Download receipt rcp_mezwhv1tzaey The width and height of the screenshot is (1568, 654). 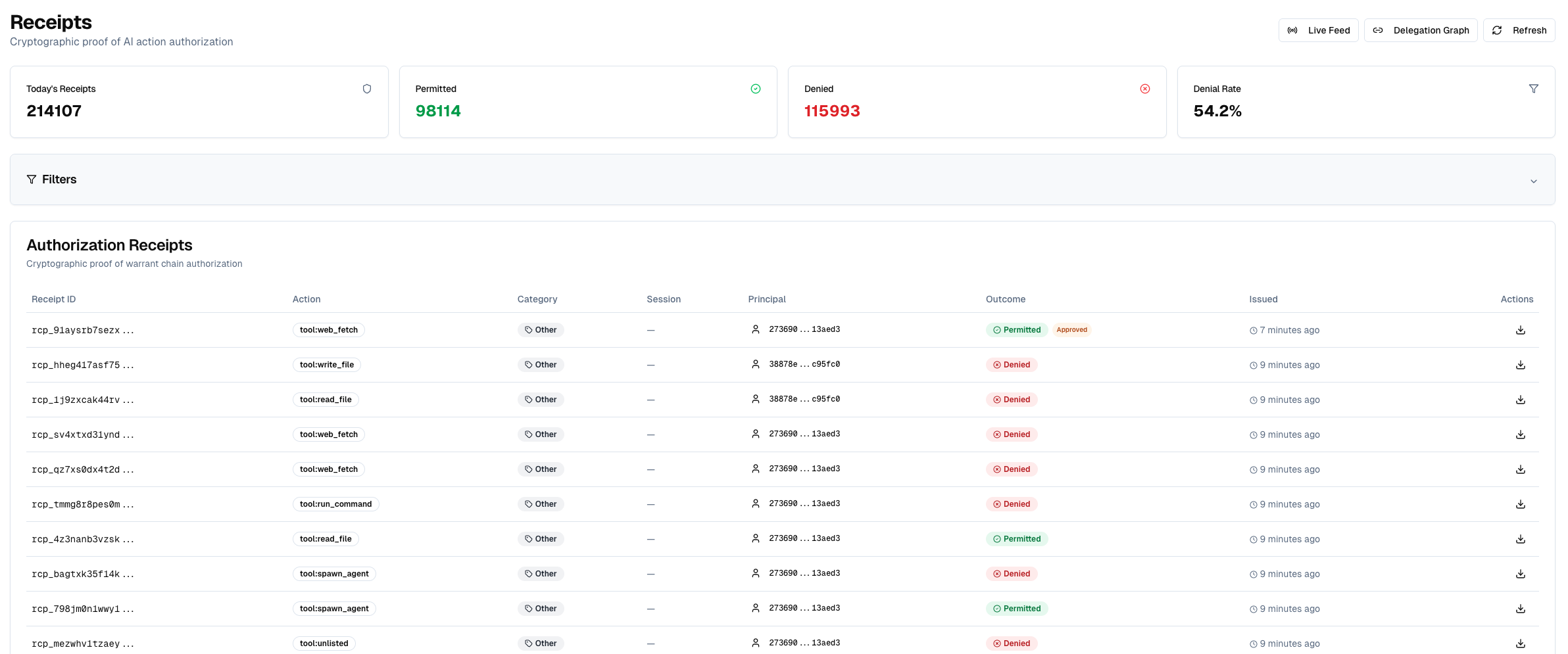[1521, 643]
